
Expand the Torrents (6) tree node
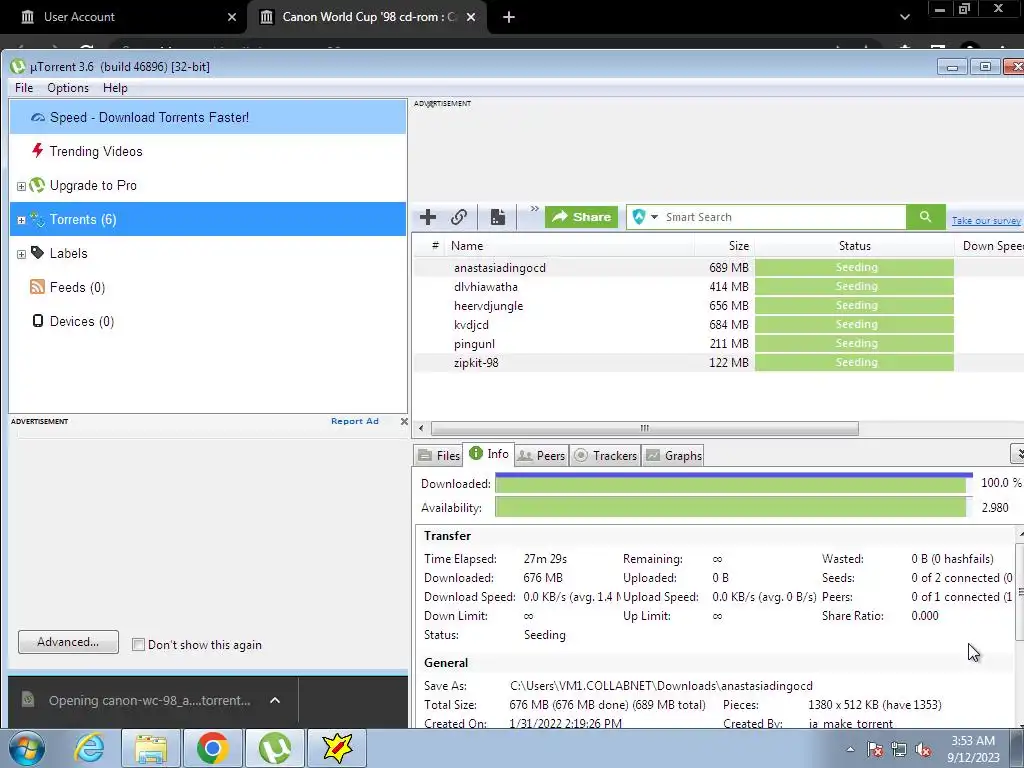pyautogui.click(x=21, y=220)
